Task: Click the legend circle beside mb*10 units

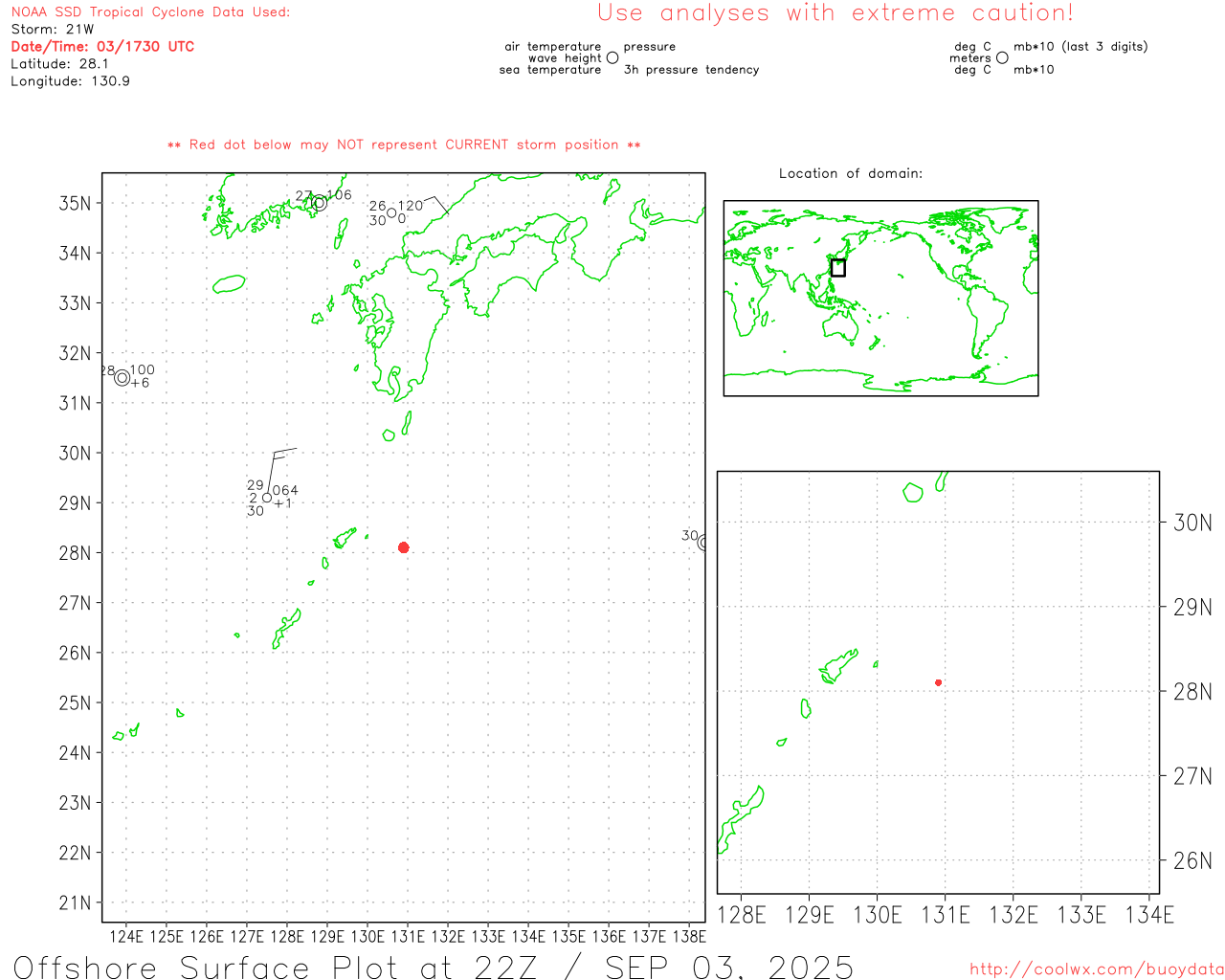Action: coord(1002,57)
